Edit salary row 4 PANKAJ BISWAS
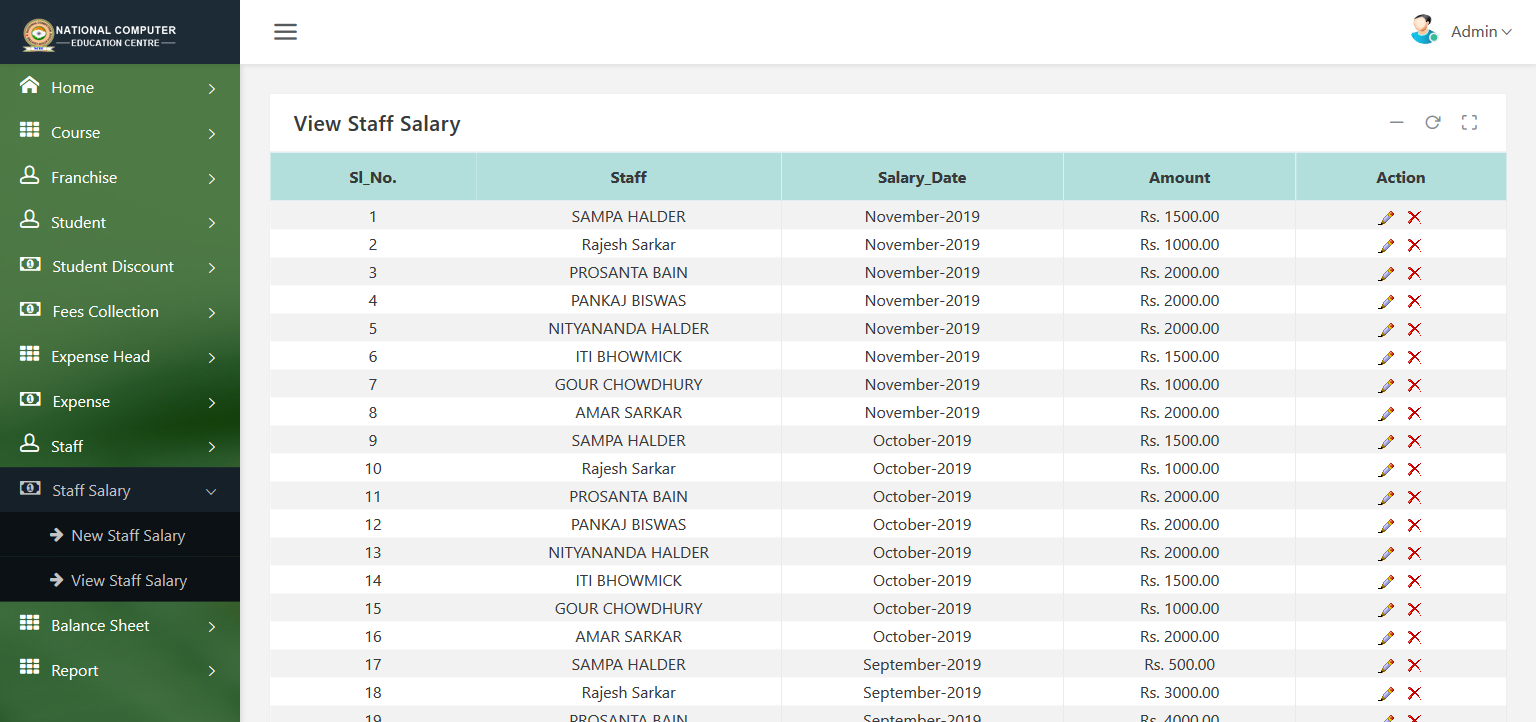Screen dimensions: 1536x722 pos(1386,301)
